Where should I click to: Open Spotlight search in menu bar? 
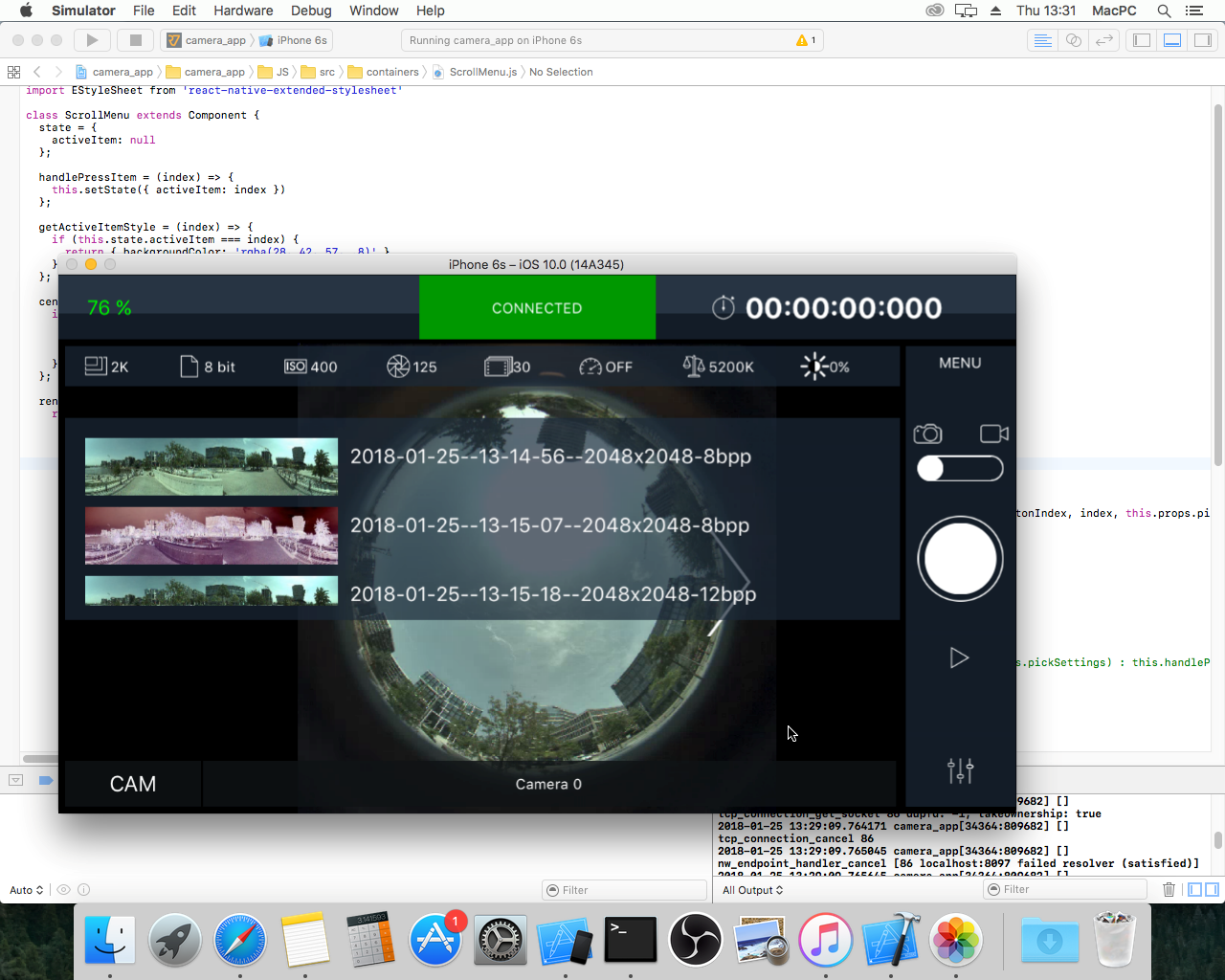1164,11
